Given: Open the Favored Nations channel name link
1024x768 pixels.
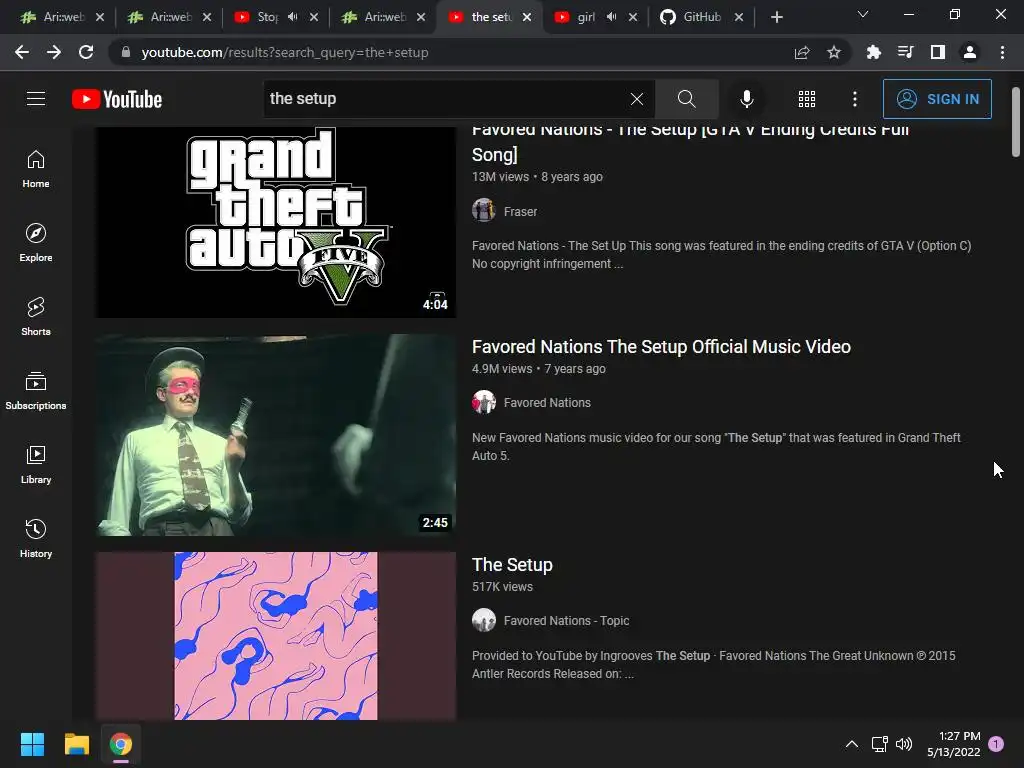Looking at the screenshot, I should [547, 403].
